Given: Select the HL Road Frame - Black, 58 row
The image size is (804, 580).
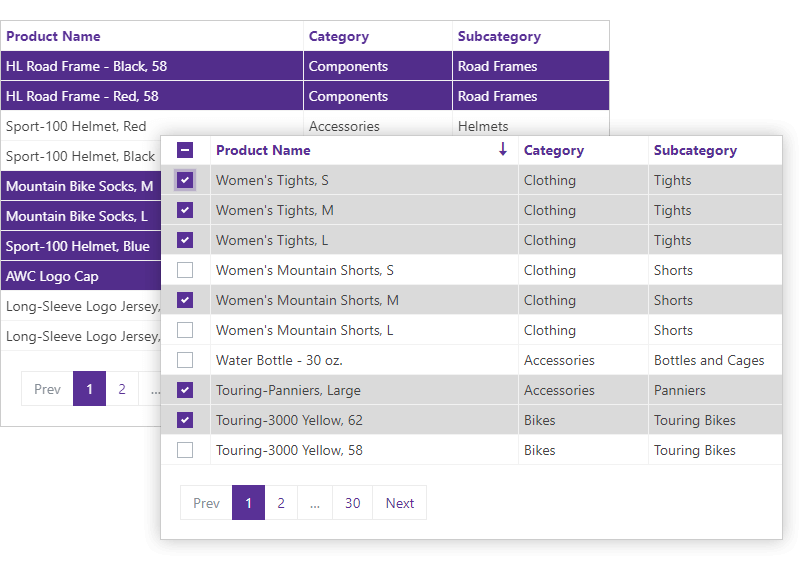Looking at the screenshot, I should click(86, 66).
